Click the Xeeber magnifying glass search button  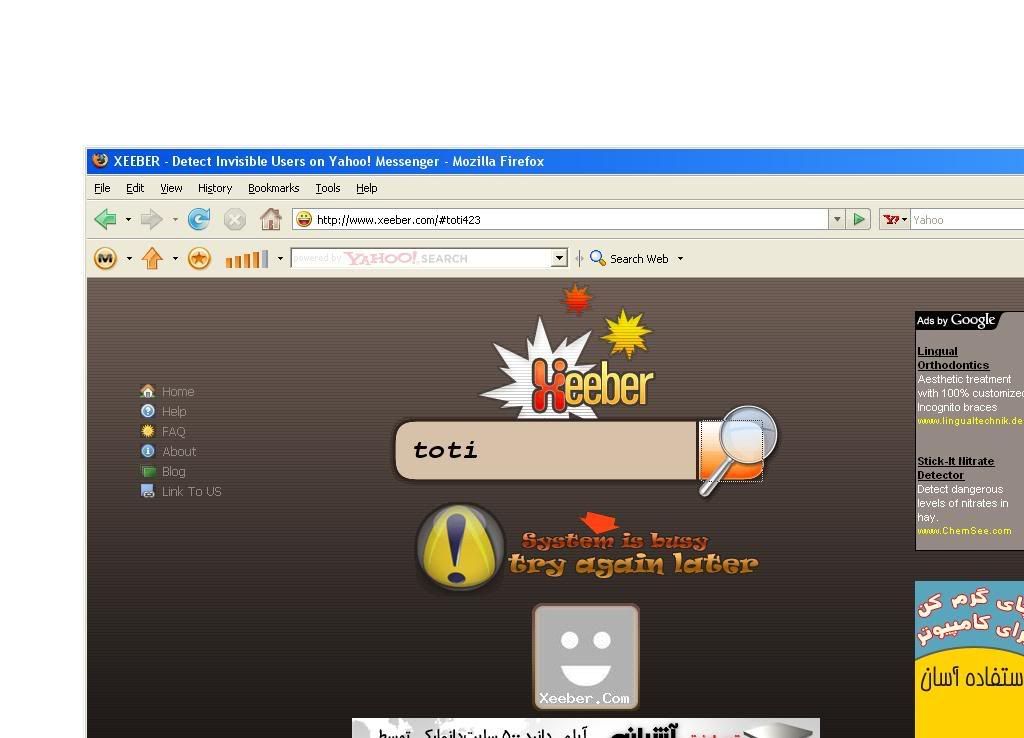point(735,449)
